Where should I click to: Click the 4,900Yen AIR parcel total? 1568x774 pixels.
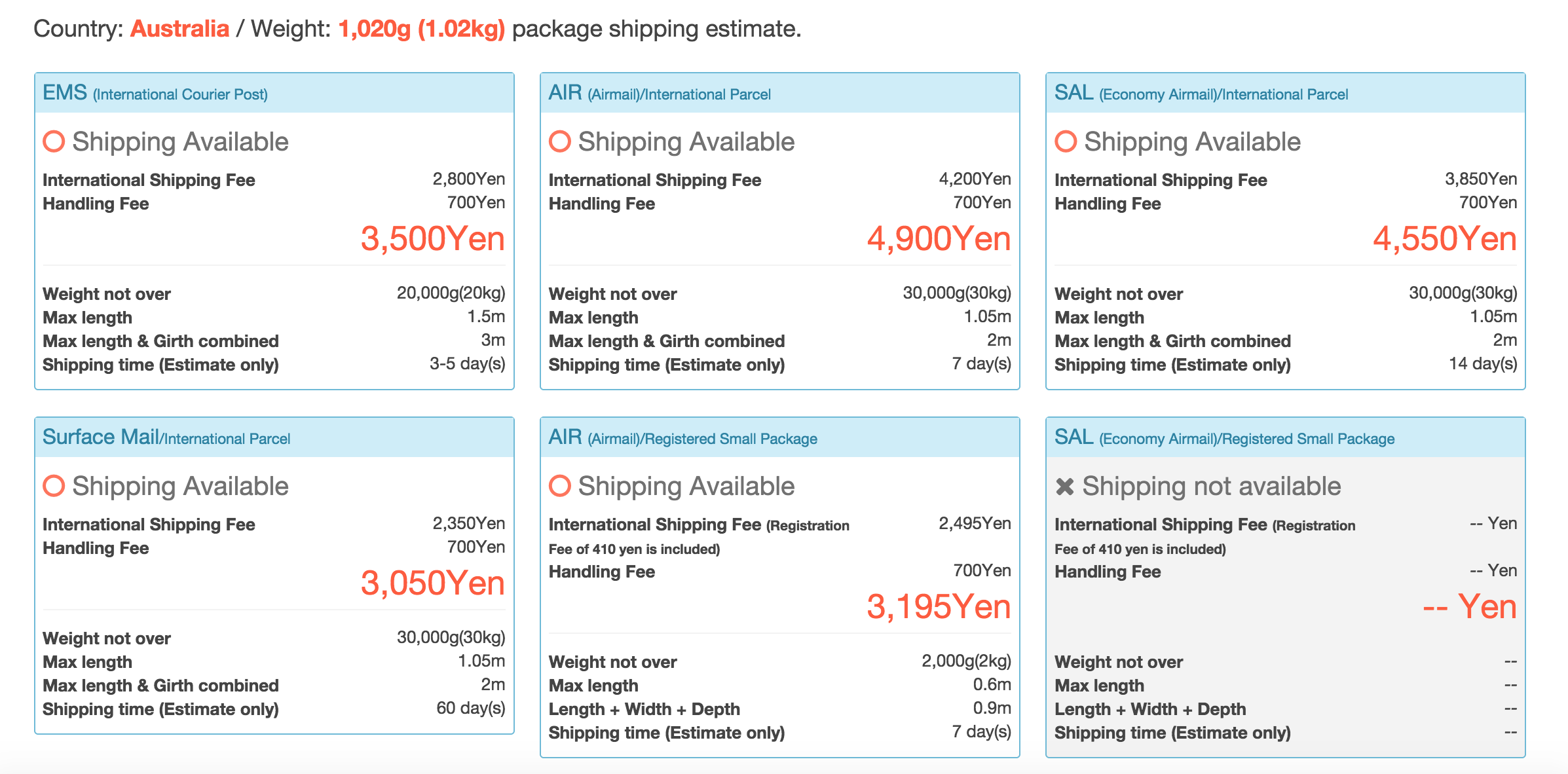939,239
